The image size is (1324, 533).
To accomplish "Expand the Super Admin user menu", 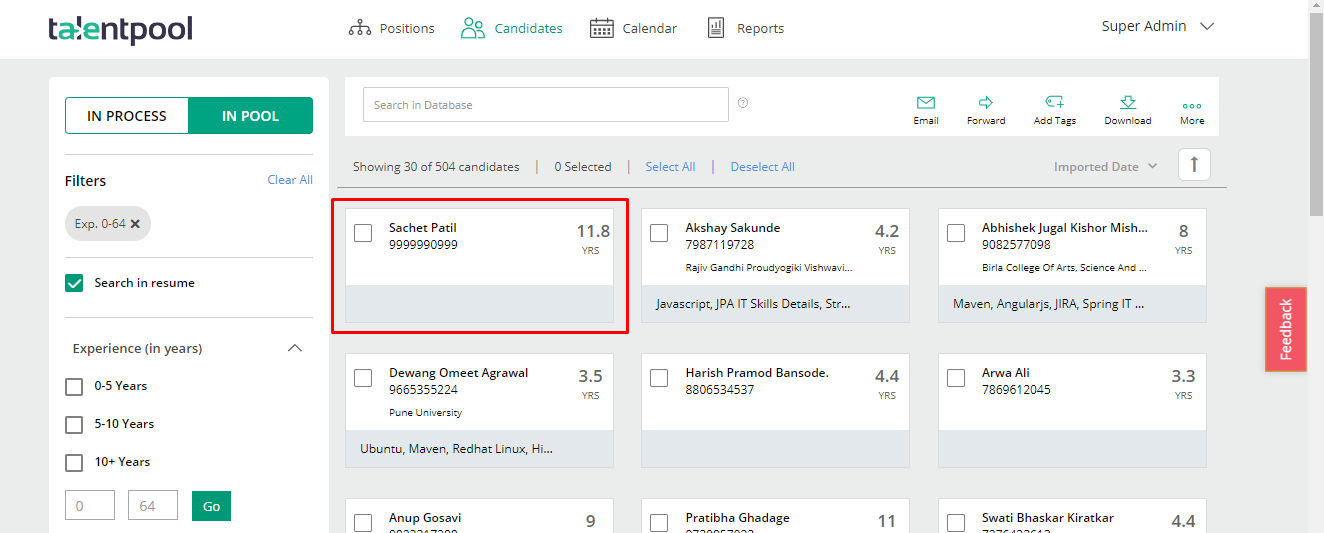I will coord(1158,26).
